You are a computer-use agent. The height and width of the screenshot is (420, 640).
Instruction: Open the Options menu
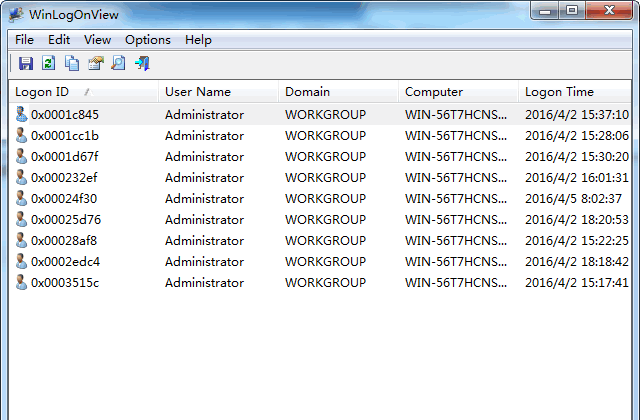(148, 40)
